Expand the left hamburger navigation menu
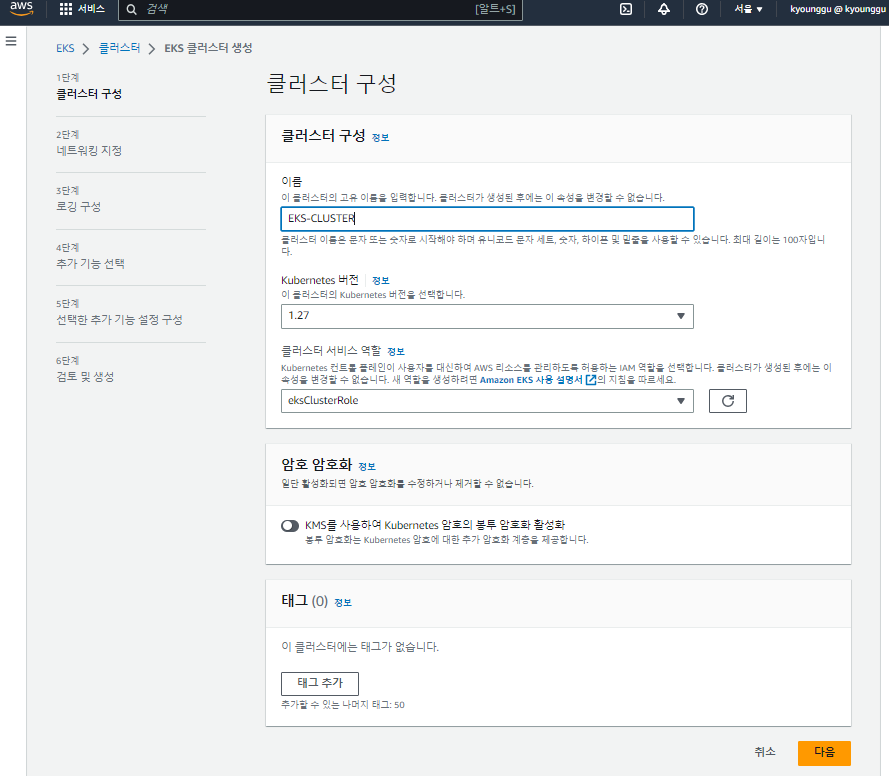Image resolution: width=889 pixels, height=776 pixels. [x=11, y=41]
